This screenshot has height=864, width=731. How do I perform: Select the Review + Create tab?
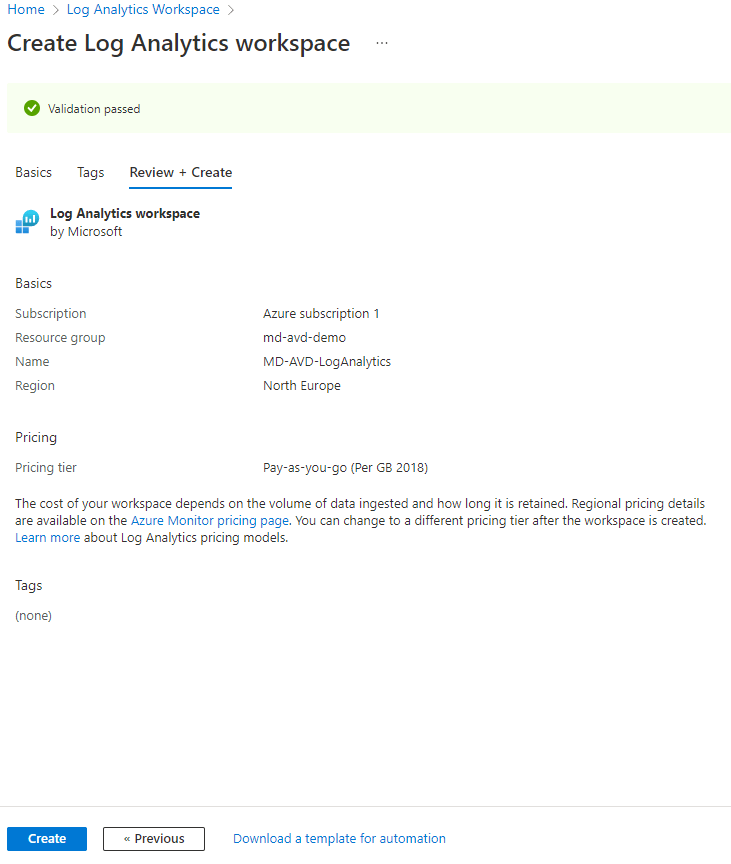coord(181,172)
